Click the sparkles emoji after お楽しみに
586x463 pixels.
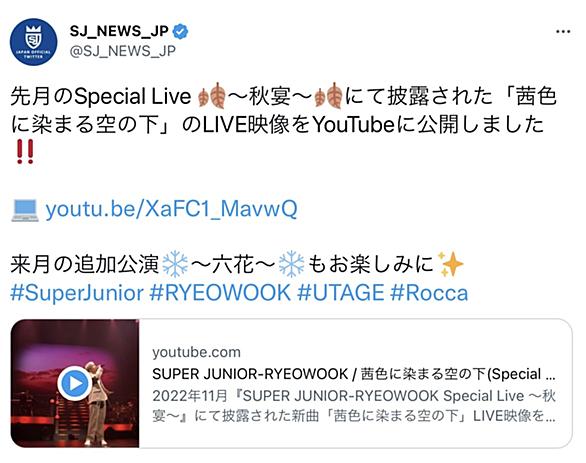point(451,264)
